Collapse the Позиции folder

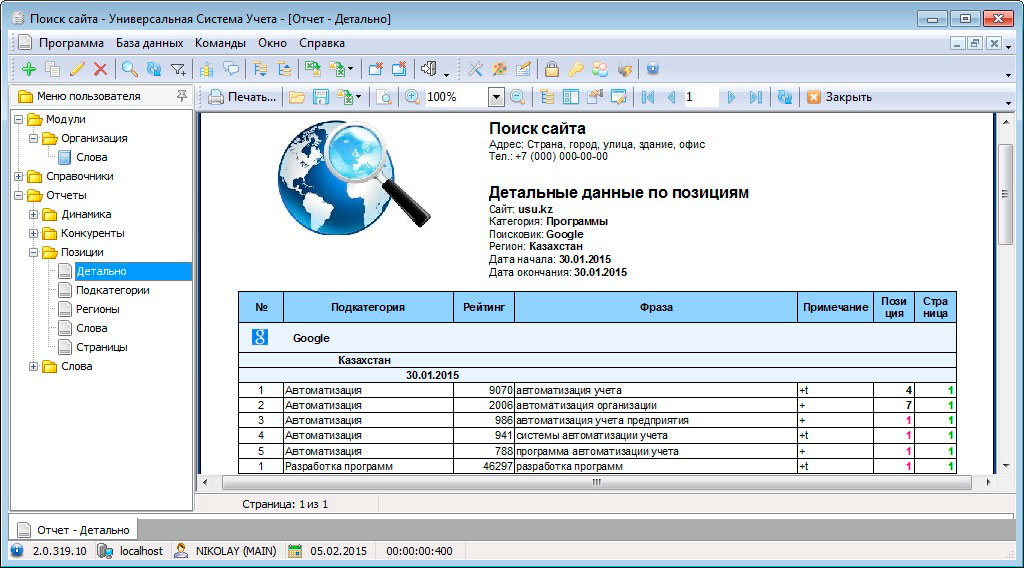pos(33,252)
